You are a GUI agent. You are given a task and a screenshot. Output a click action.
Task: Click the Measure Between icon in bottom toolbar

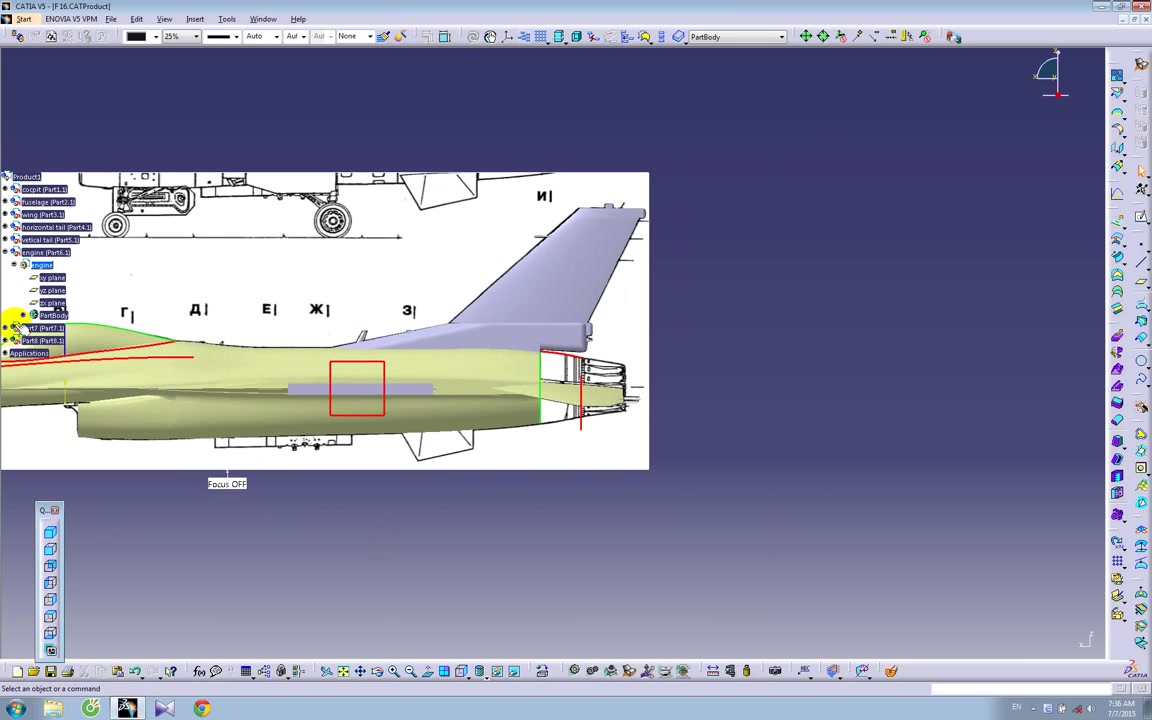[713, 671]
